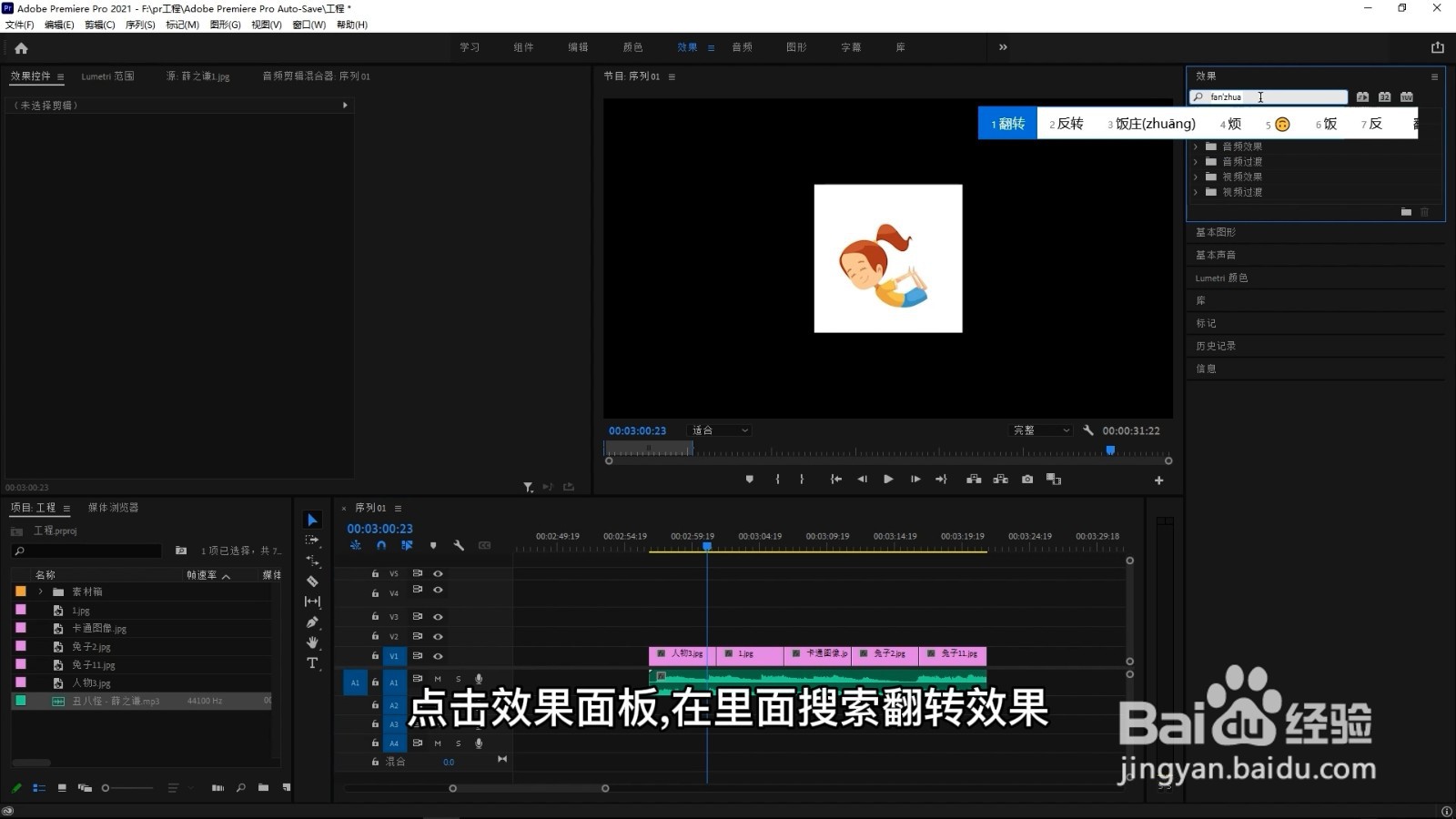This screenshot has width=1456, height=819.
Task: Switch project panel to list view
Action: (39, 788)
